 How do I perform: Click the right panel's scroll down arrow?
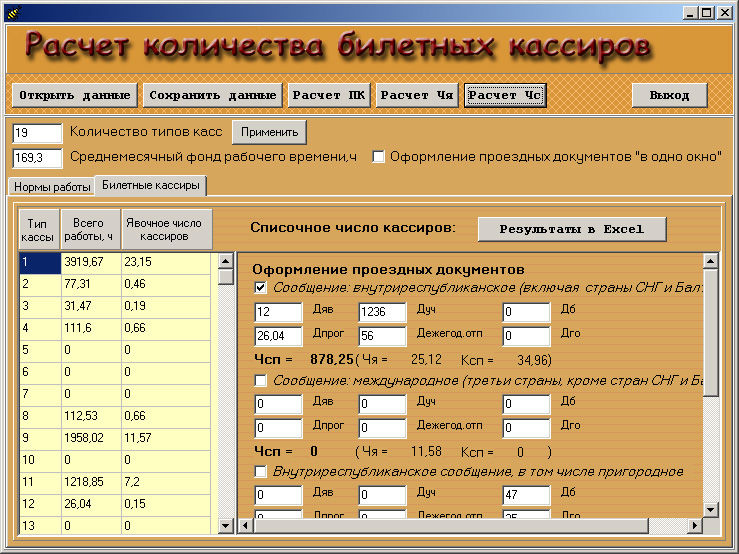(710, 510)
